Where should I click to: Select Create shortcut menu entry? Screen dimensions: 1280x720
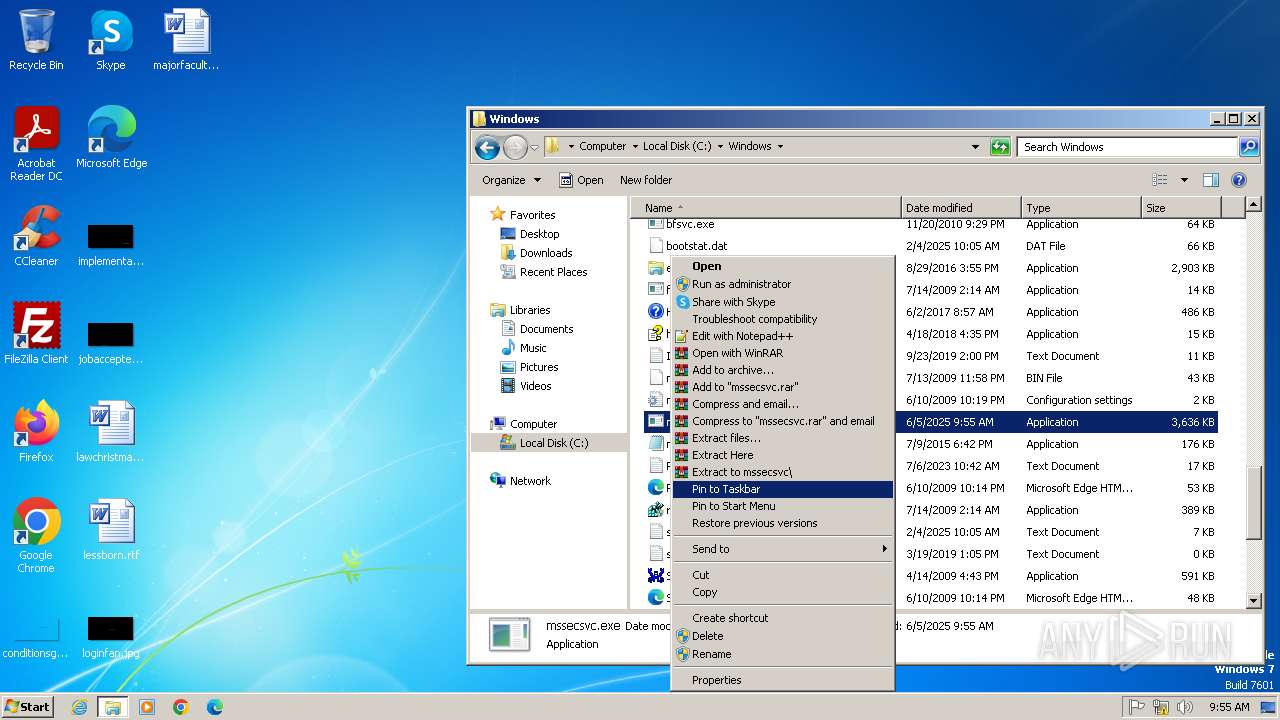click(781, 618)
